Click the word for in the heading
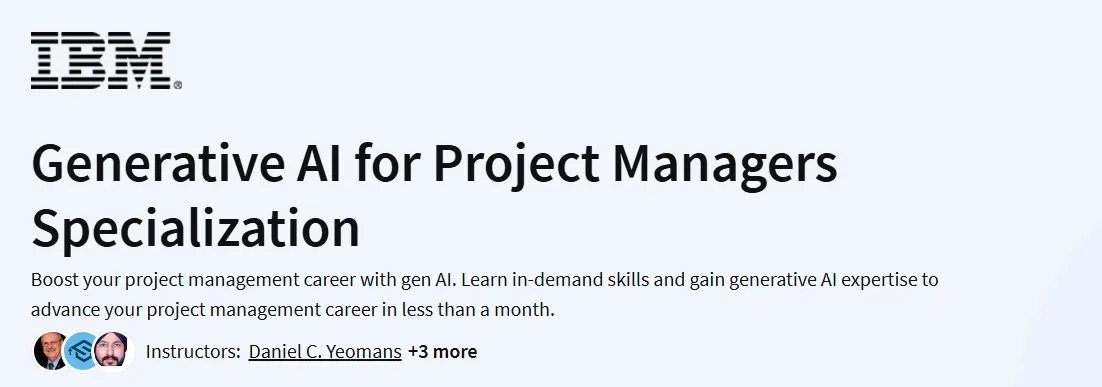Screen dimensions: 1102x387 (x=388, y=163)
